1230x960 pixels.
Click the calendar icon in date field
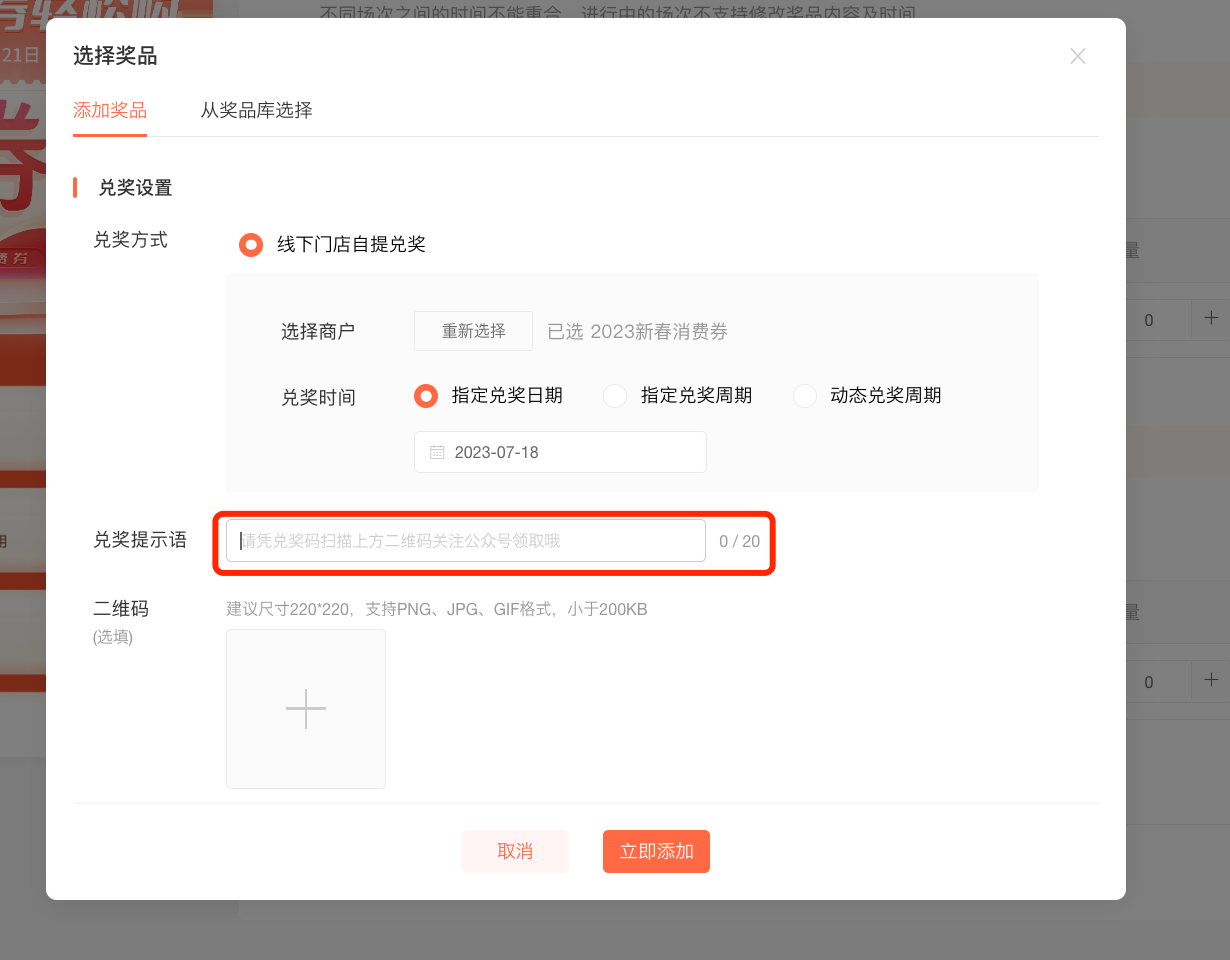click(437, 452)
